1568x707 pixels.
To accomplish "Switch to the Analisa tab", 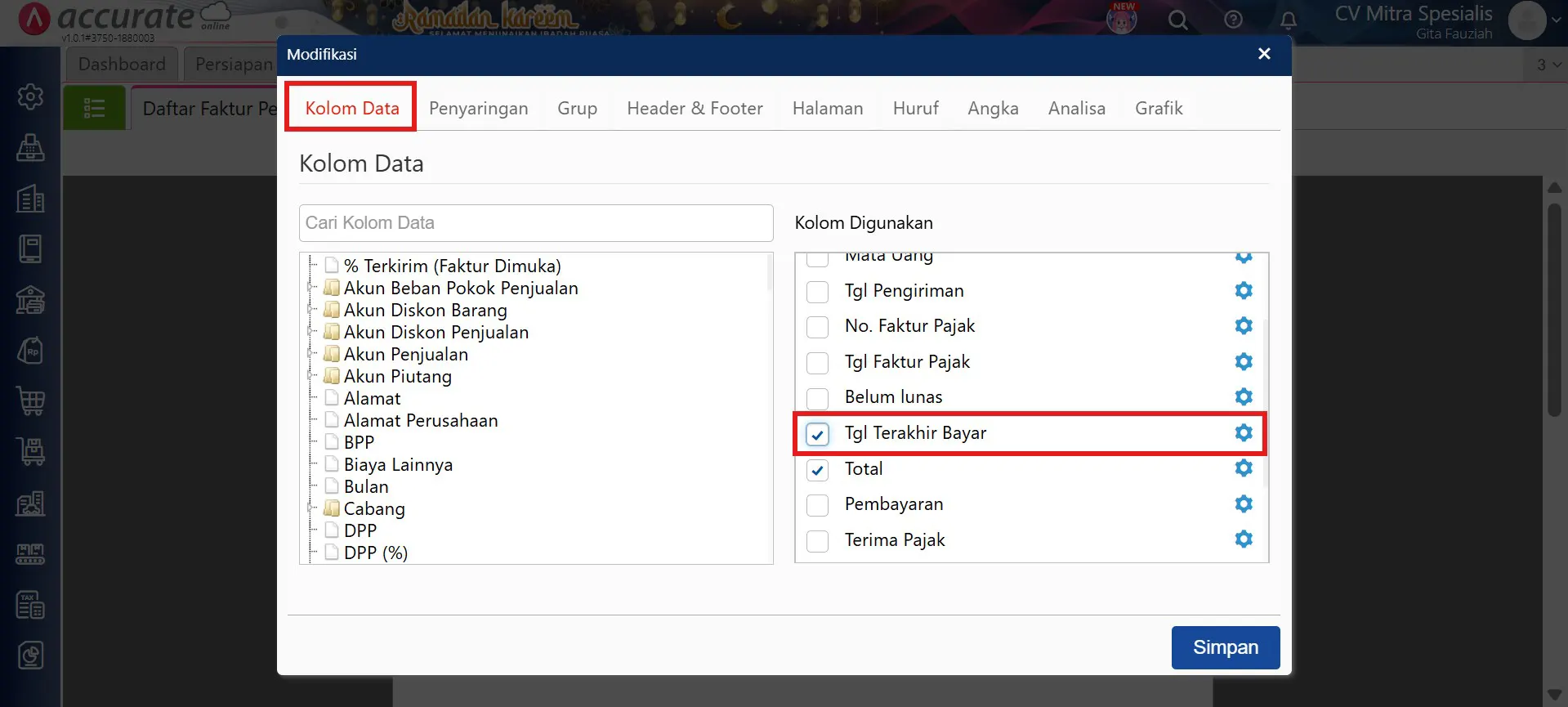I will (x=1076, y=108).
